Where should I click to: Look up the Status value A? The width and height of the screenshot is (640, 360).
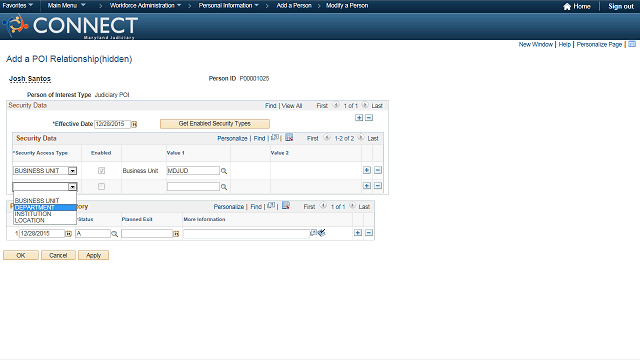(x=115, y=234)
